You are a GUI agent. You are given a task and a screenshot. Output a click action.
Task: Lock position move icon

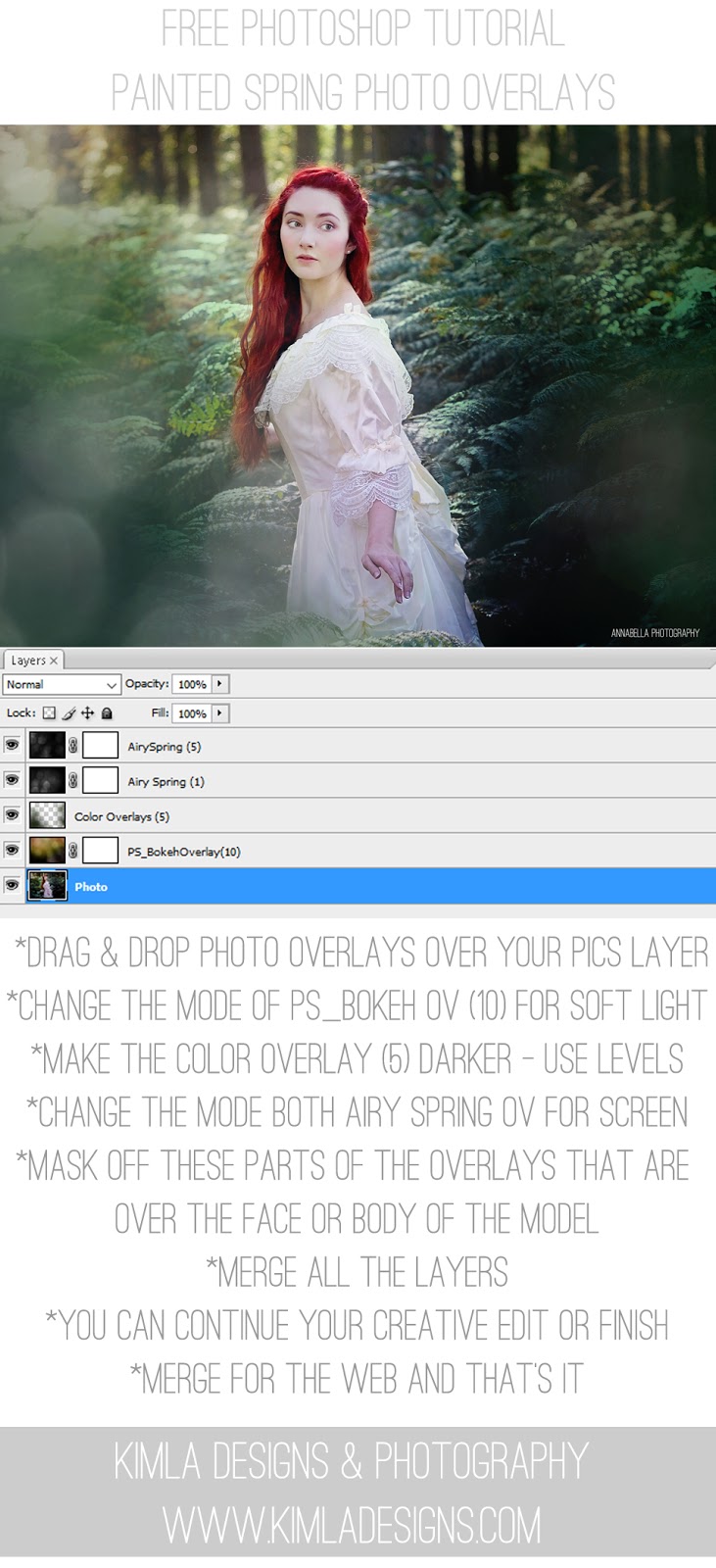(87, 713)
